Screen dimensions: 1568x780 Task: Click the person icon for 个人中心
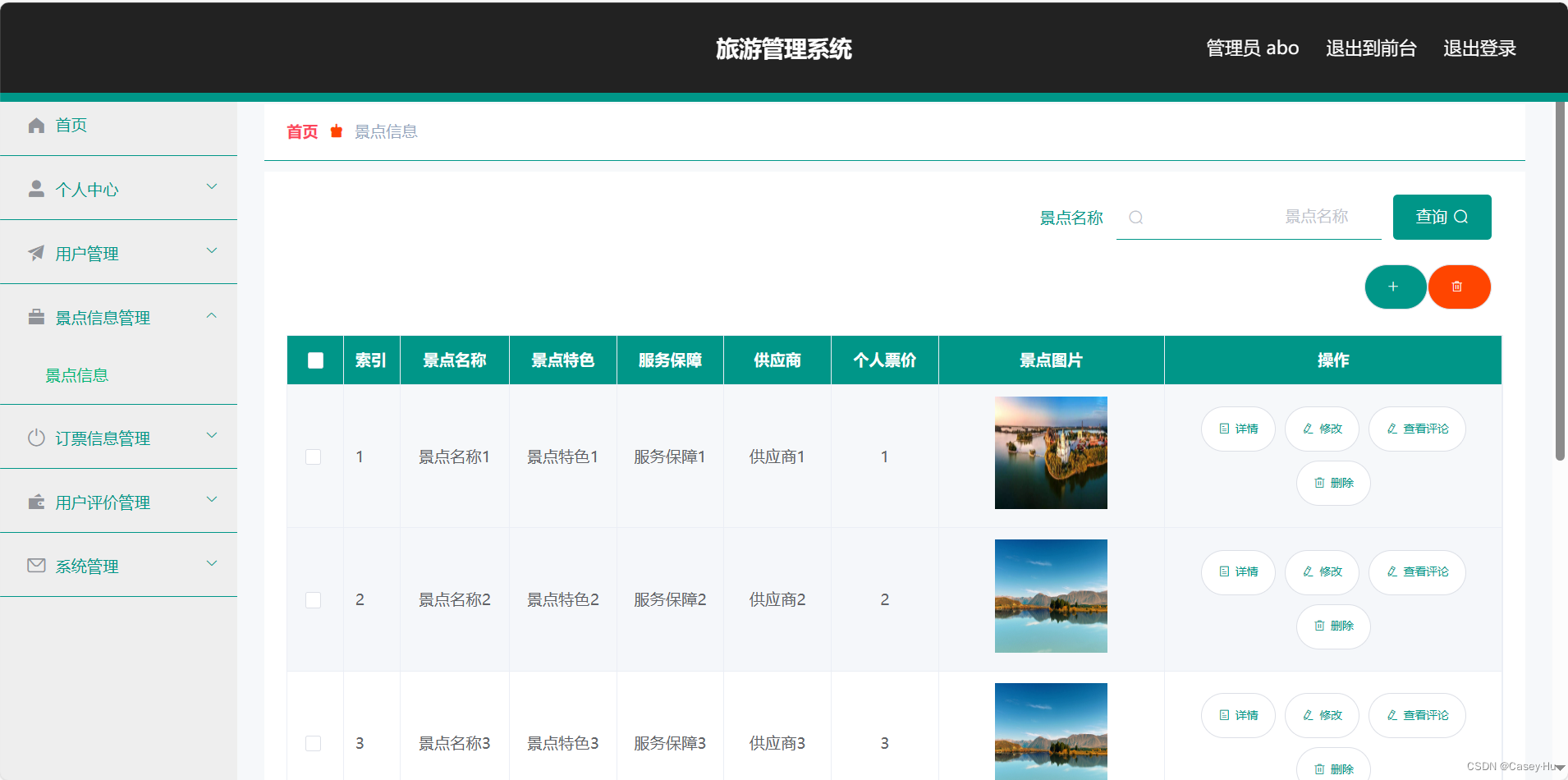click(x=36, y=189)
